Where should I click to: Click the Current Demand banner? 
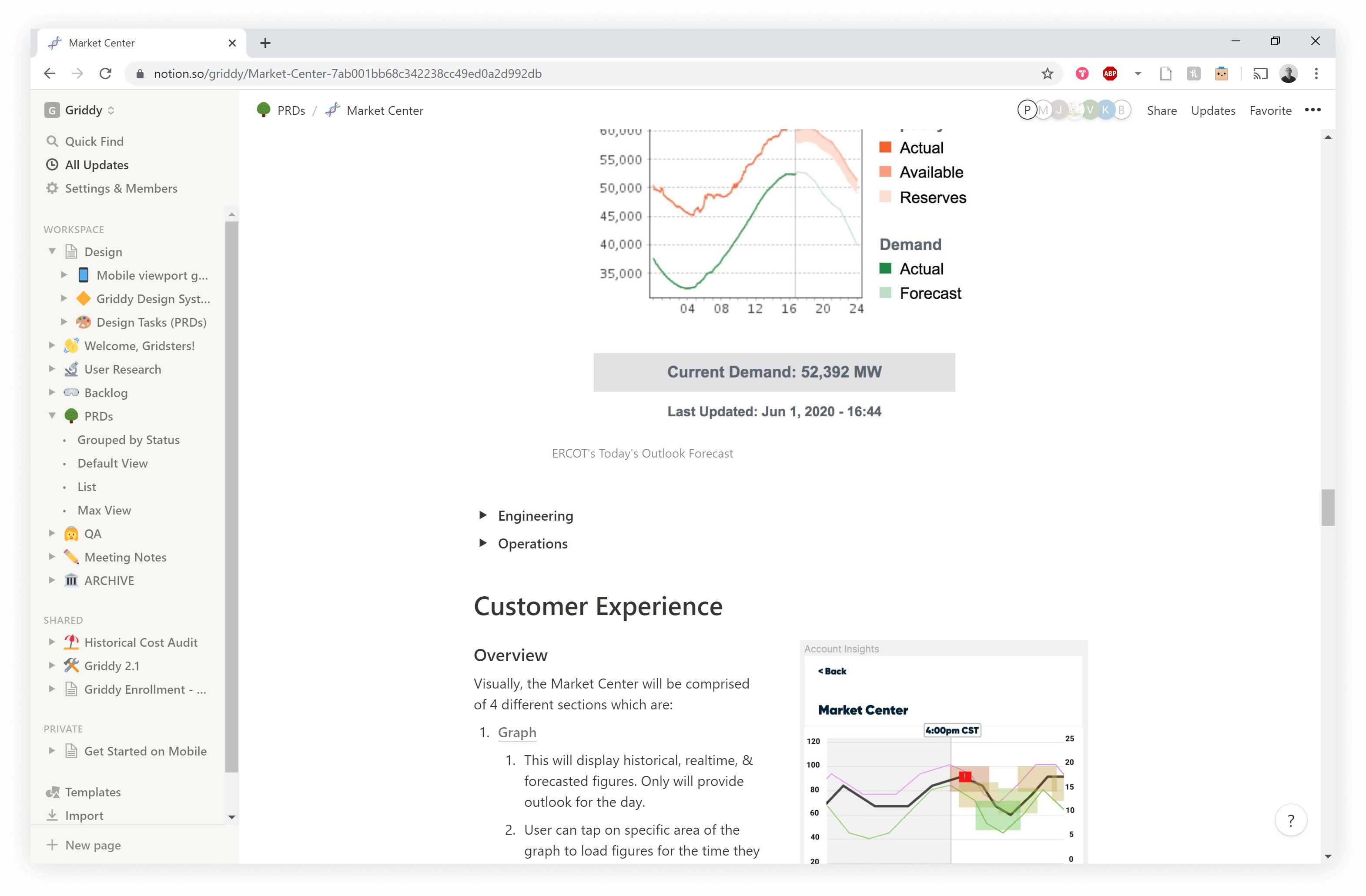click(x=774, y=372)
